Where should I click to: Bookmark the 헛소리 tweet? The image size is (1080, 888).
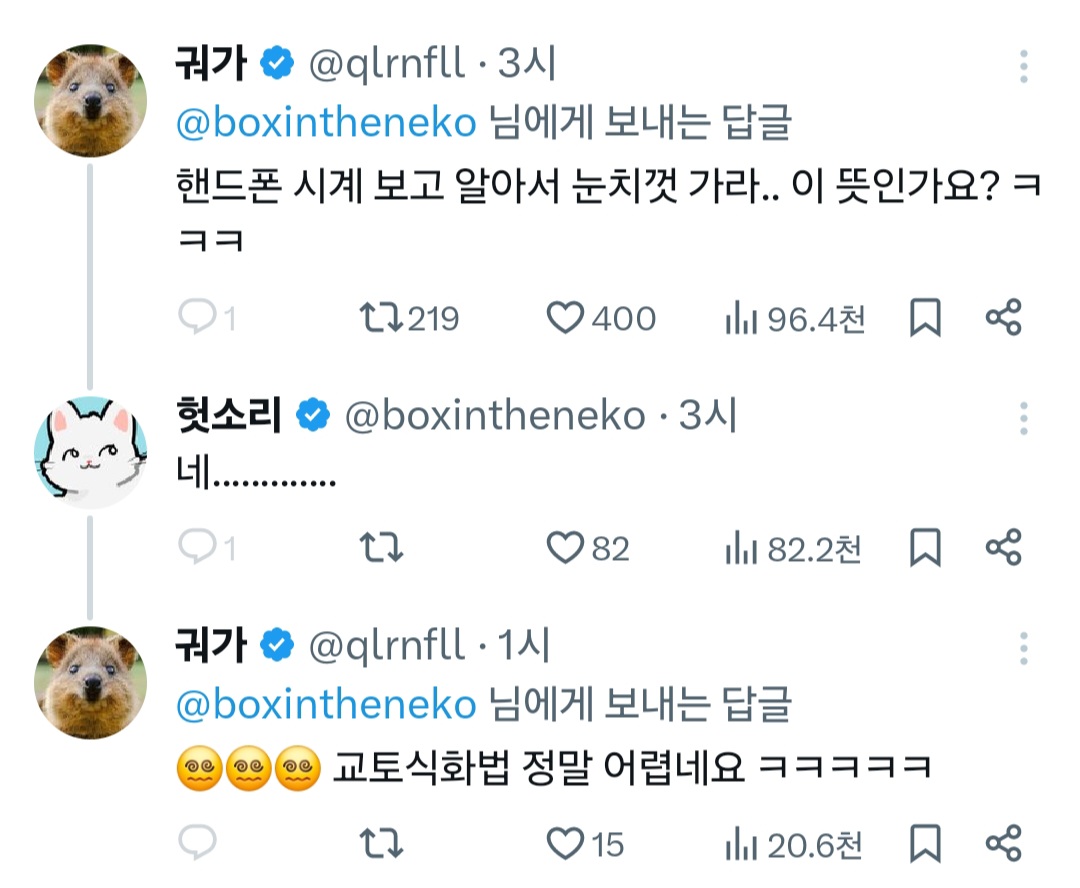[x=925, y=548]
